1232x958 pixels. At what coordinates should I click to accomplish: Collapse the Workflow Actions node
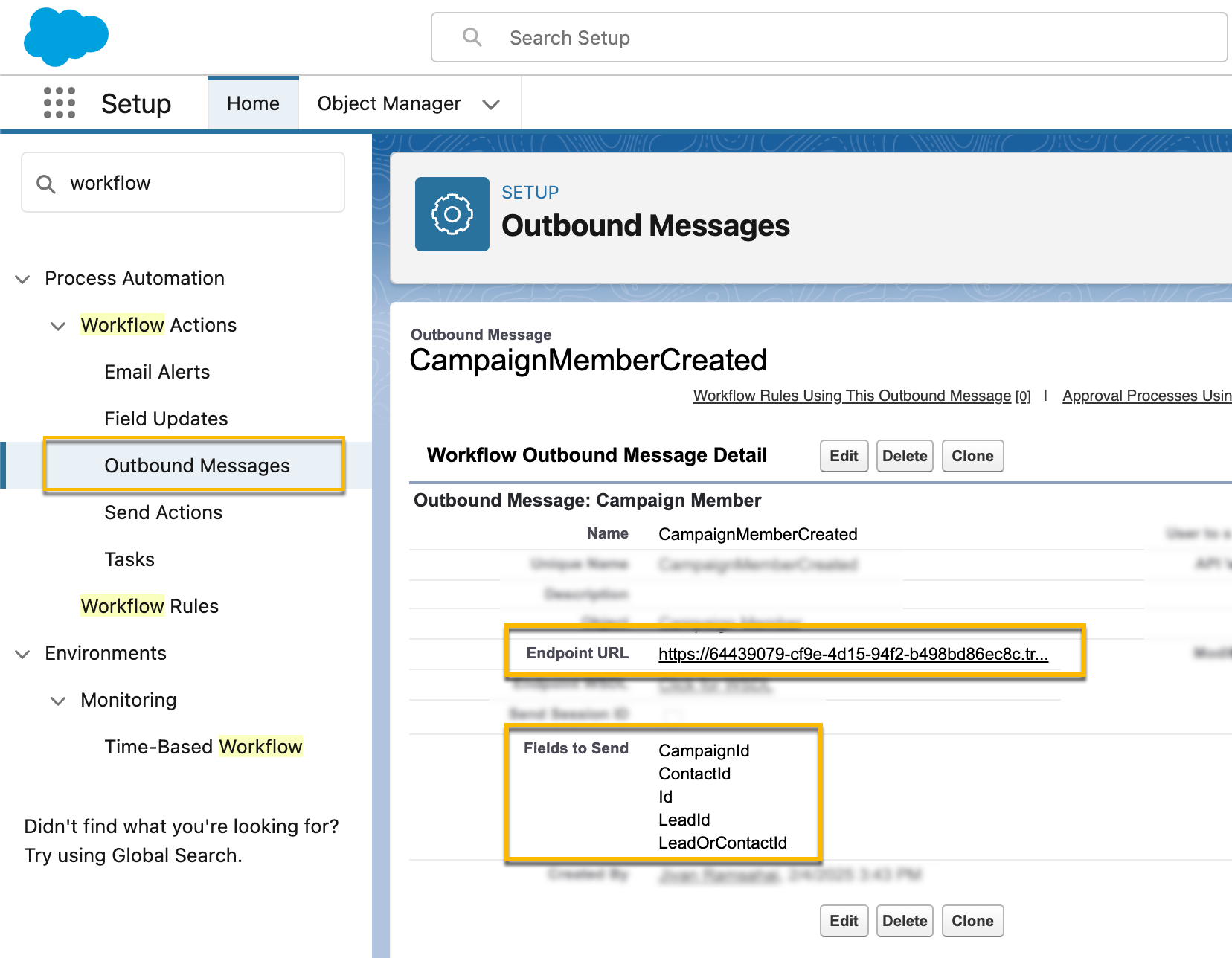click(x=58, y=326)
